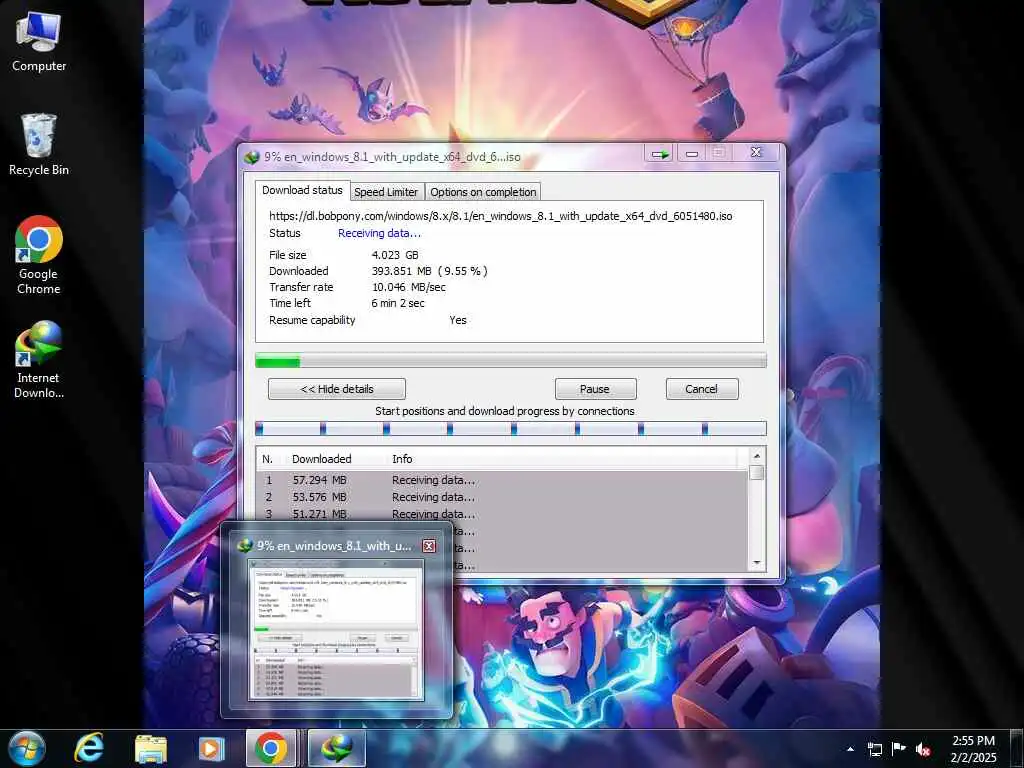Minimize the download dialog

click(x=692, y=154)
